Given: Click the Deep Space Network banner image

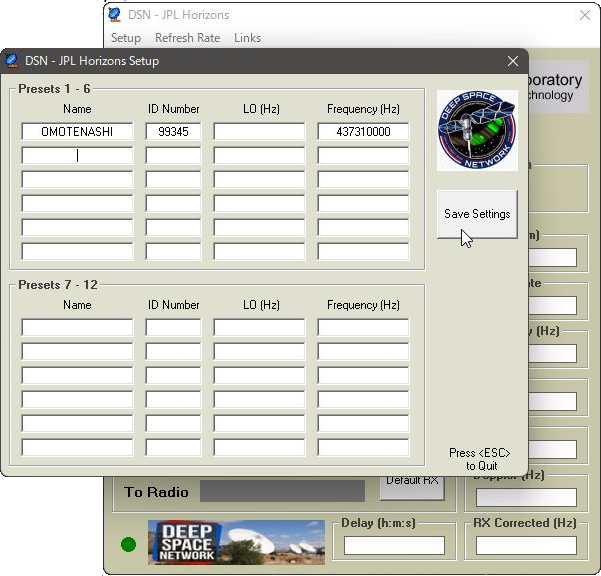Looking at the screenshot, I should pos(236,542).
